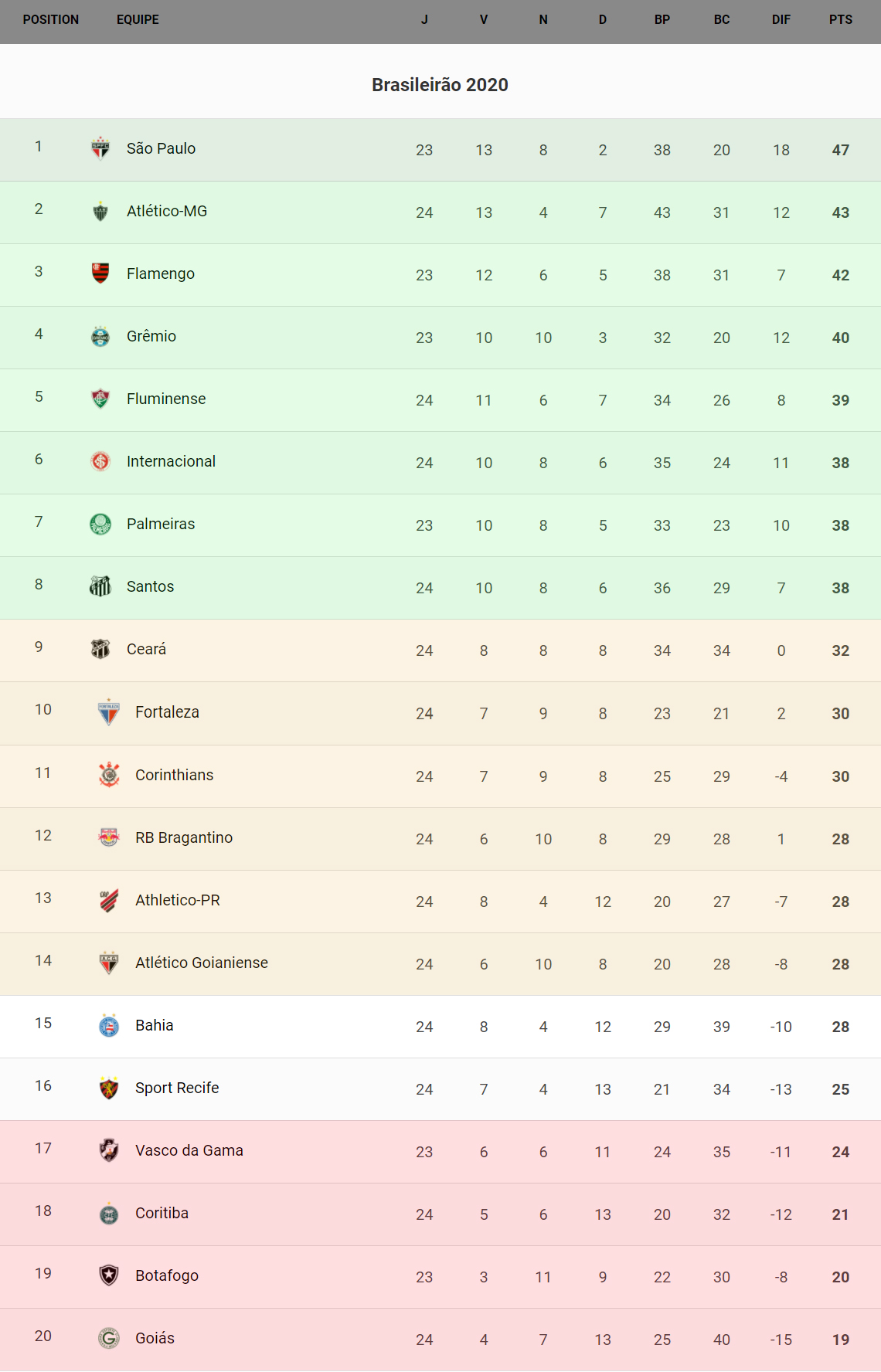This screenshot has width=881, height=1372.
Task: Select the Fluminense team name
Action: click(x=166, y=399)
